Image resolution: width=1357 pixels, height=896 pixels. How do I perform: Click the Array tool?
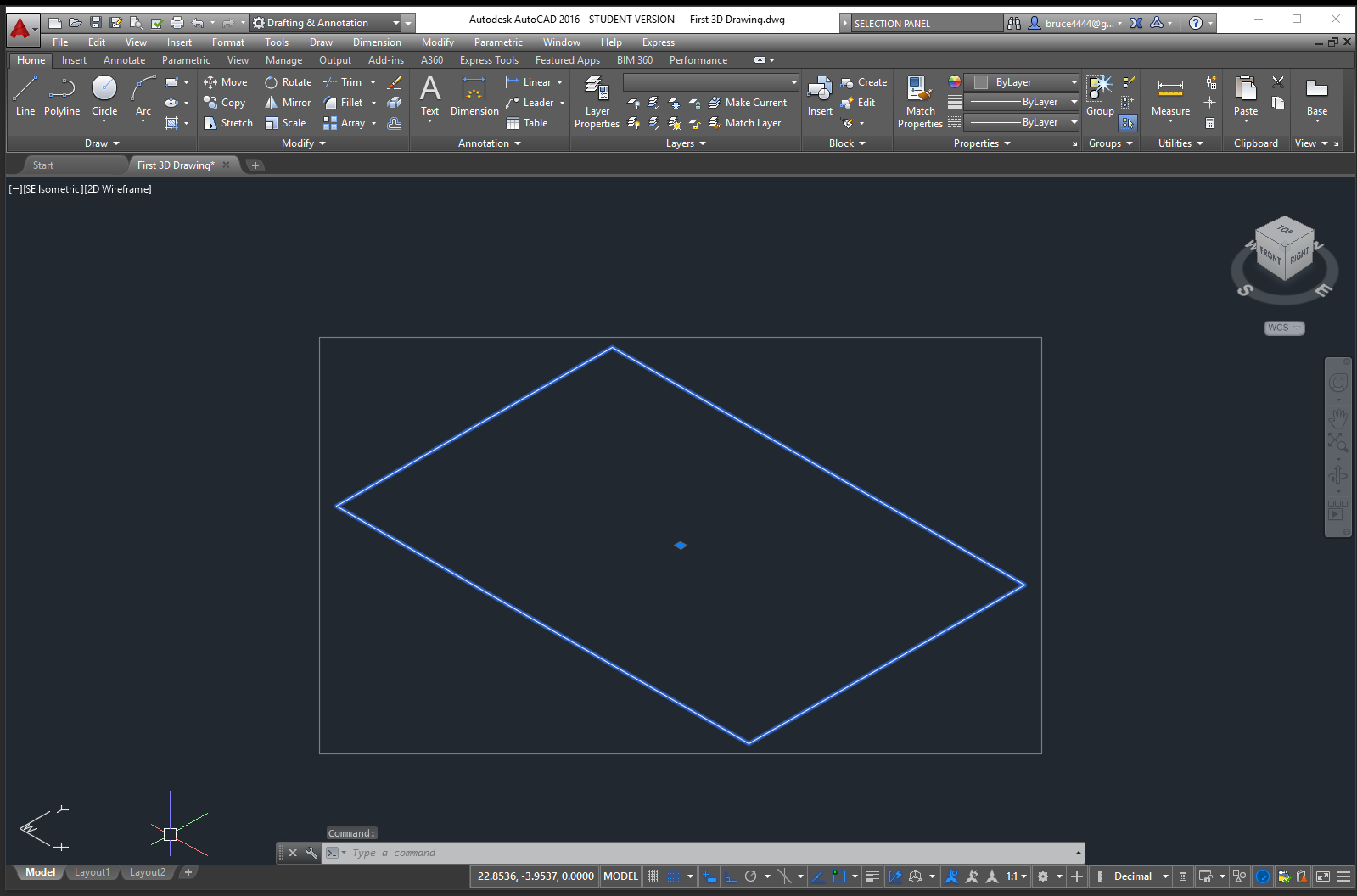coord(345,123)
